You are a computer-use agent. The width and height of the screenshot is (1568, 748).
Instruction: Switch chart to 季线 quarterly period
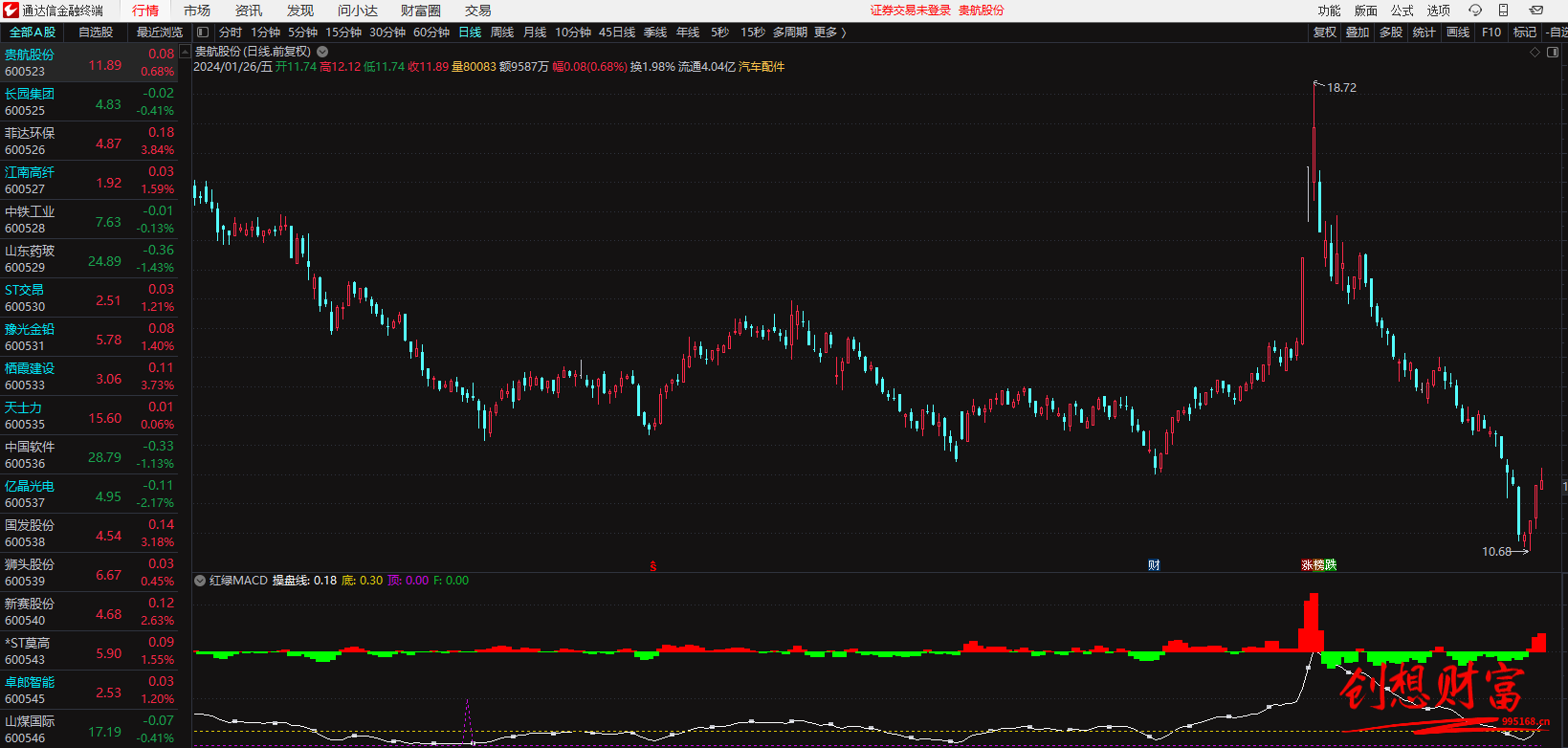tap(655, 33)
